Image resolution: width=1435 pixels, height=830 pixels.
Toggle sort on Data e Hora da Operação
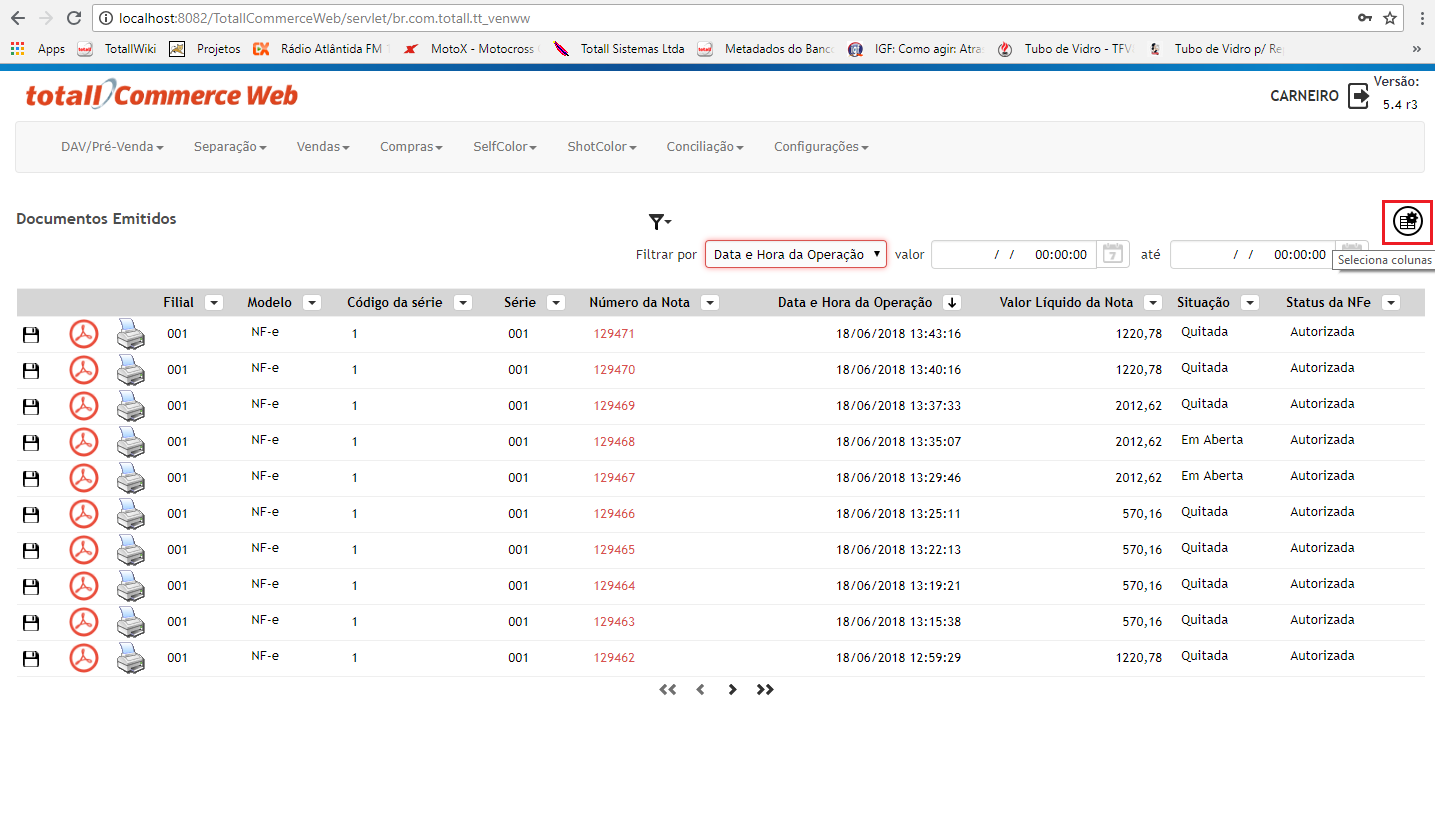click(x=952, y=303)
